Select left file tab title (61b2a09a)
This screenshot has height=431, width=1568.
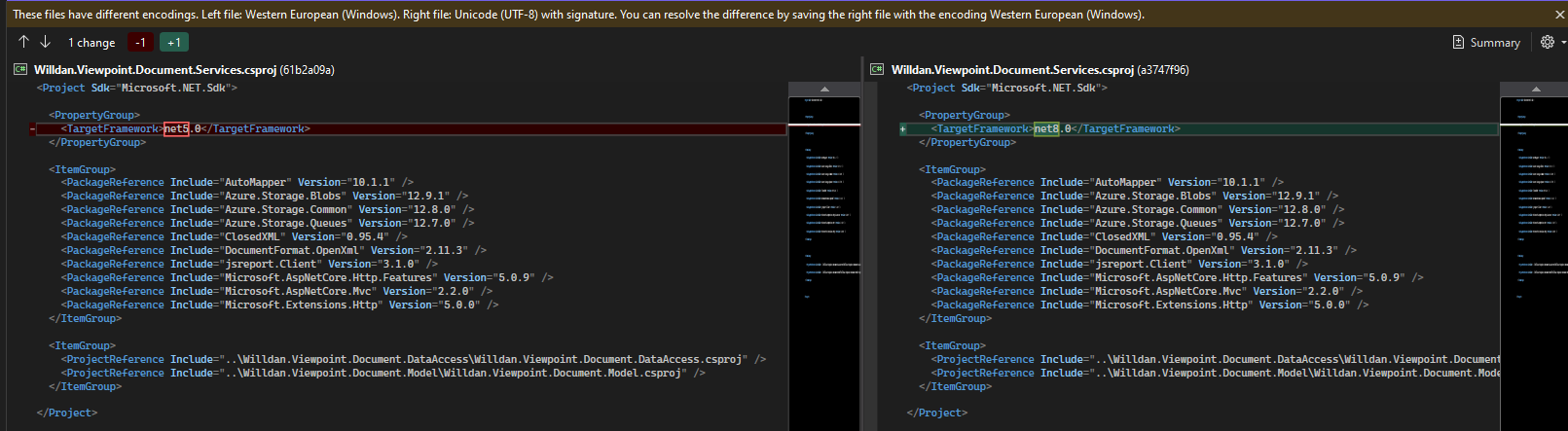click(x=184, y=69)
